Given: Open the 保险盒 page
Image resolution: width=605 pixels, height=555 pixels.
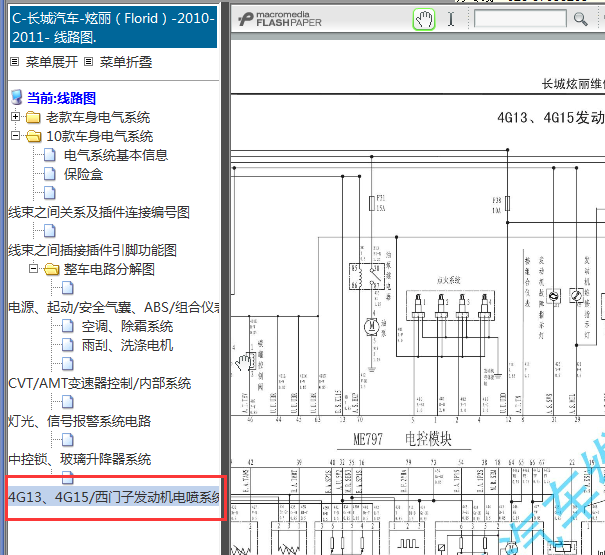Looking at the screenshot, I should pos(83,174).
